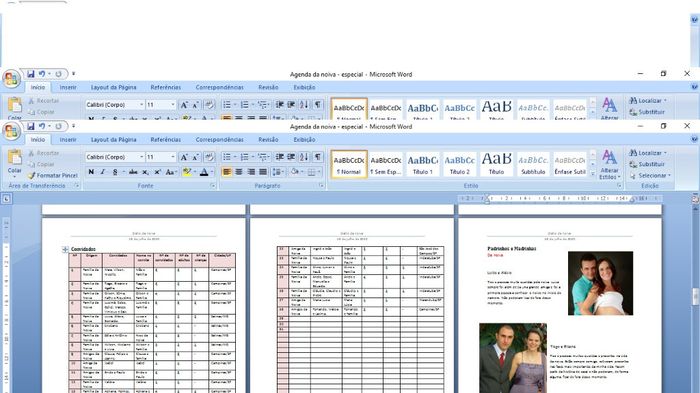Viewport: 700px width, 393px height.
Task: Open the Parágrafo dialog launcher in the front window
Action: click(x=321, y=186)
